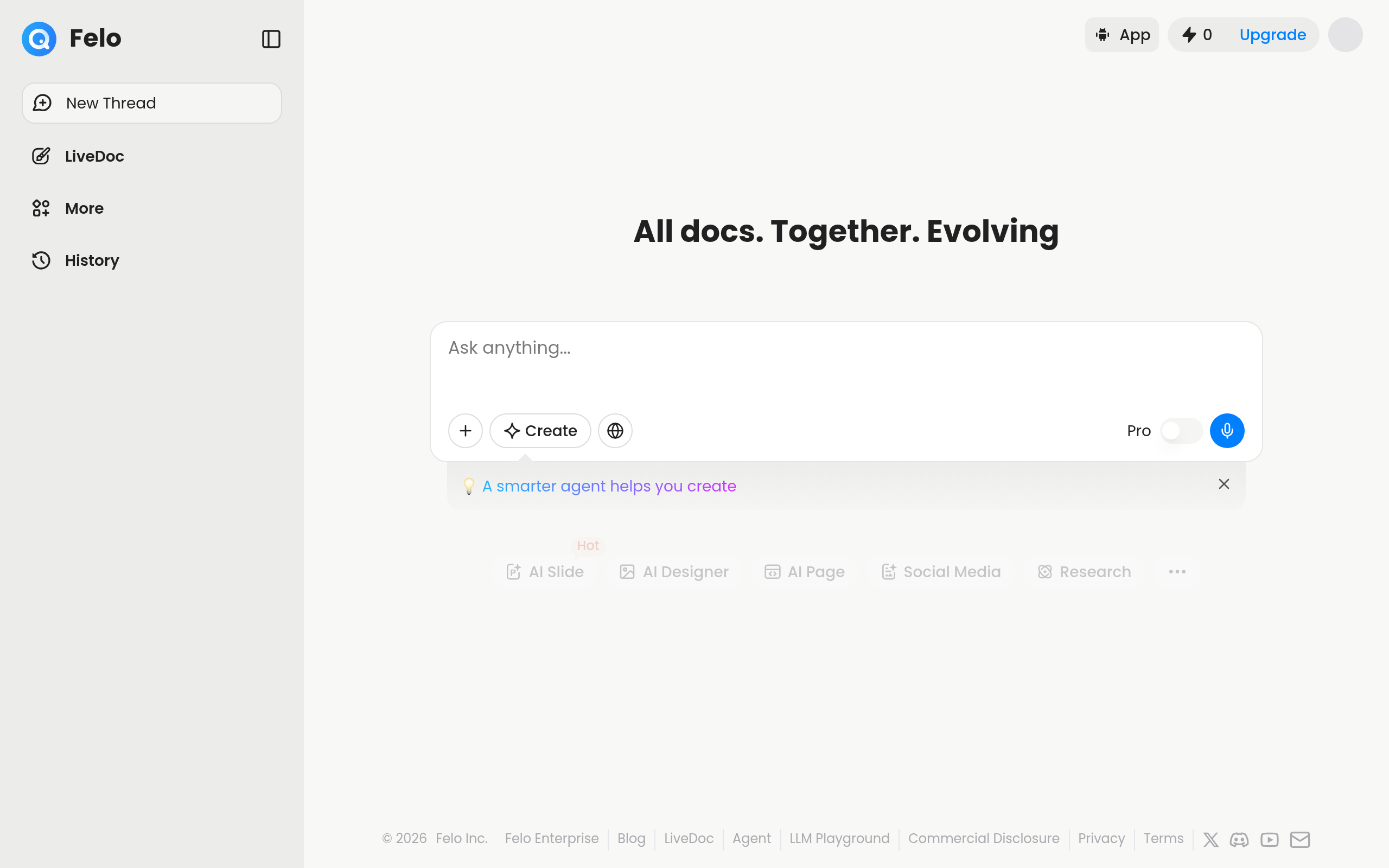The height and width of the screenshot is (868, 1389).
Task: Click the Upgrade link
Action: click(x=1272, y=34)
